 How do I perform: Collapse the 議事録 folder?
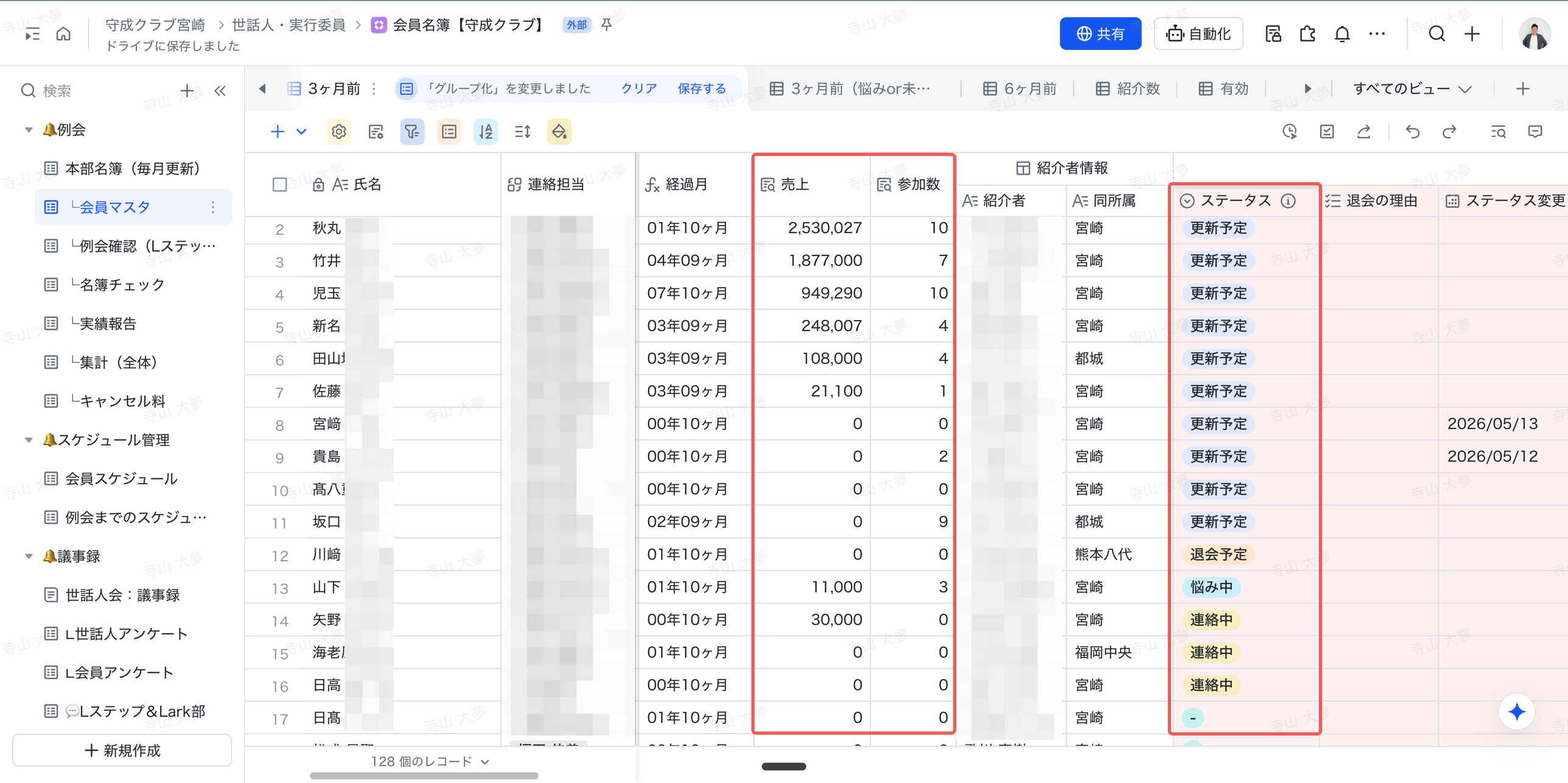coord(29,556)
